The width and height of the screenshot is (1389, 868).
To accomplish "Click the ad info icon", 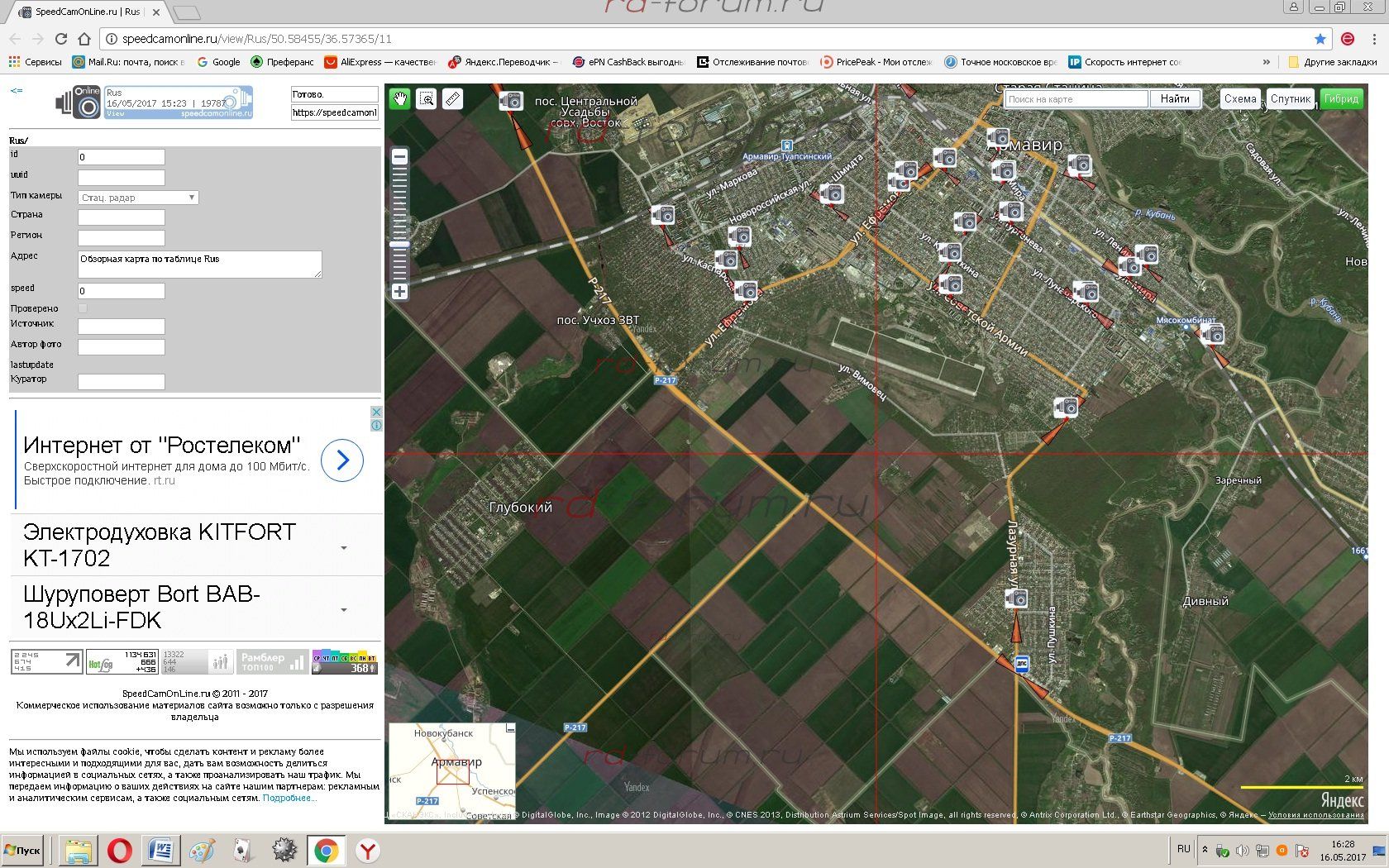I will click(x=376, y=425).
